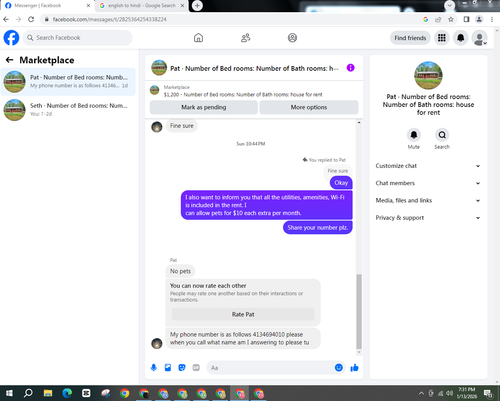Expand Media, files and links section
Screen dimensions: 500x401
click(x=428, y=200)
